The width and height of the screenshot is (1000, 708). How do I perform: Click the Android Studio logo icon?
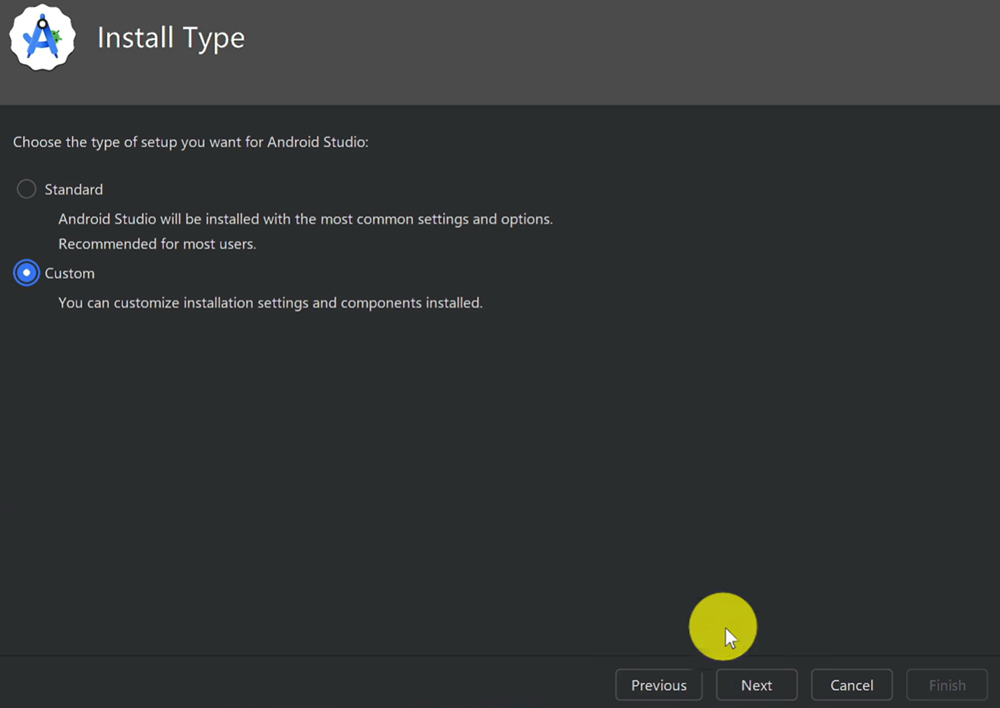coord(42,37)
